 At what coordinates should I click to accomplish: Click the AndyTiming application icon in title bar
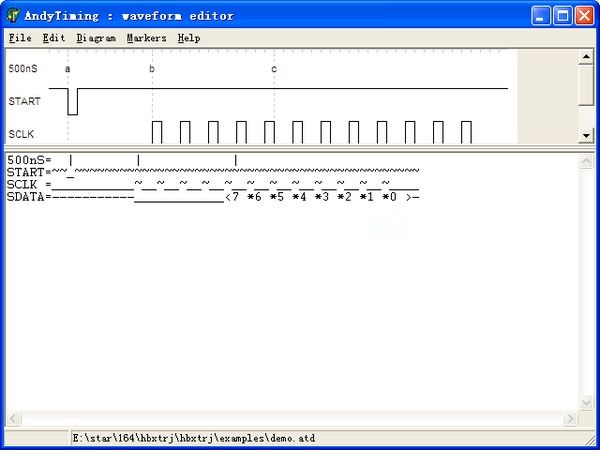[x=13, y=15]
